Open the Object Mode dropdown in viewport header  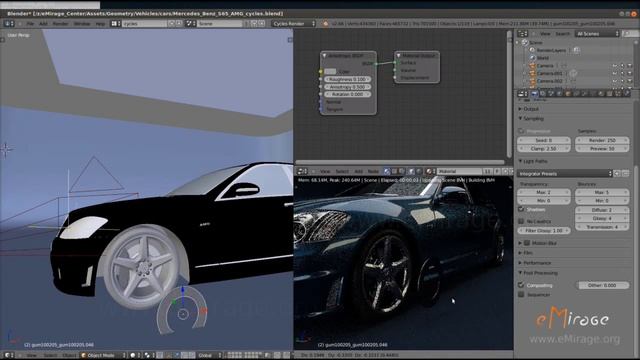click(x=103, y=355)
